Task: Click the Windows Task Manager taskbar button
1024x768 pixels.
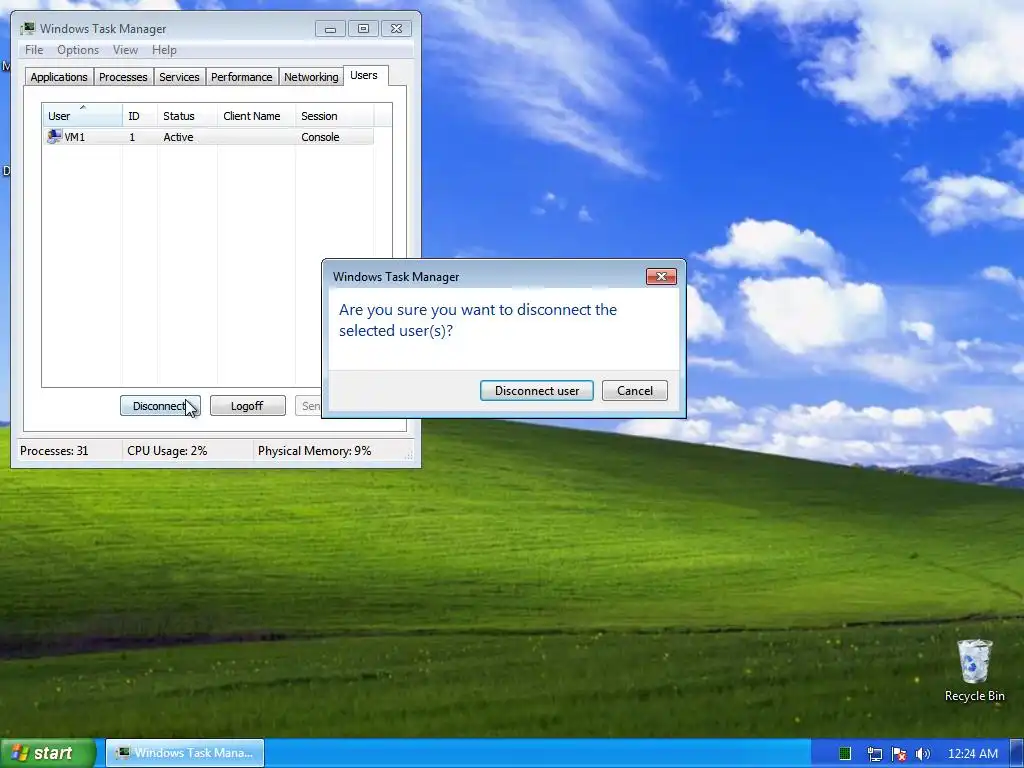Action: (185, 753)
